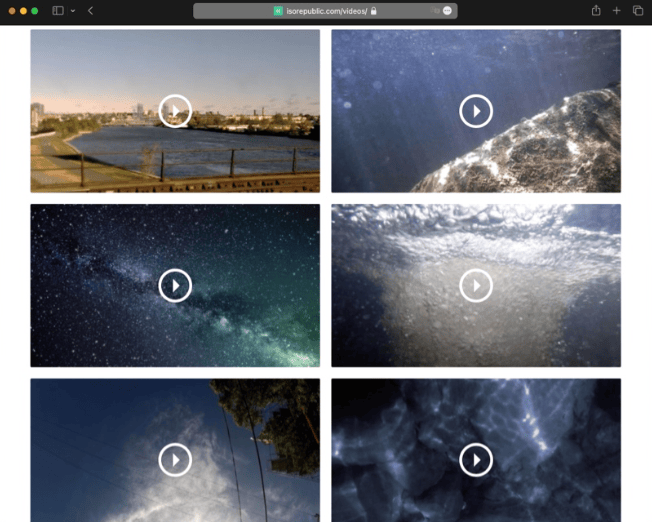Play the Milky Way starry sky video
Screen dimensions: 652x522
point(175,286)
